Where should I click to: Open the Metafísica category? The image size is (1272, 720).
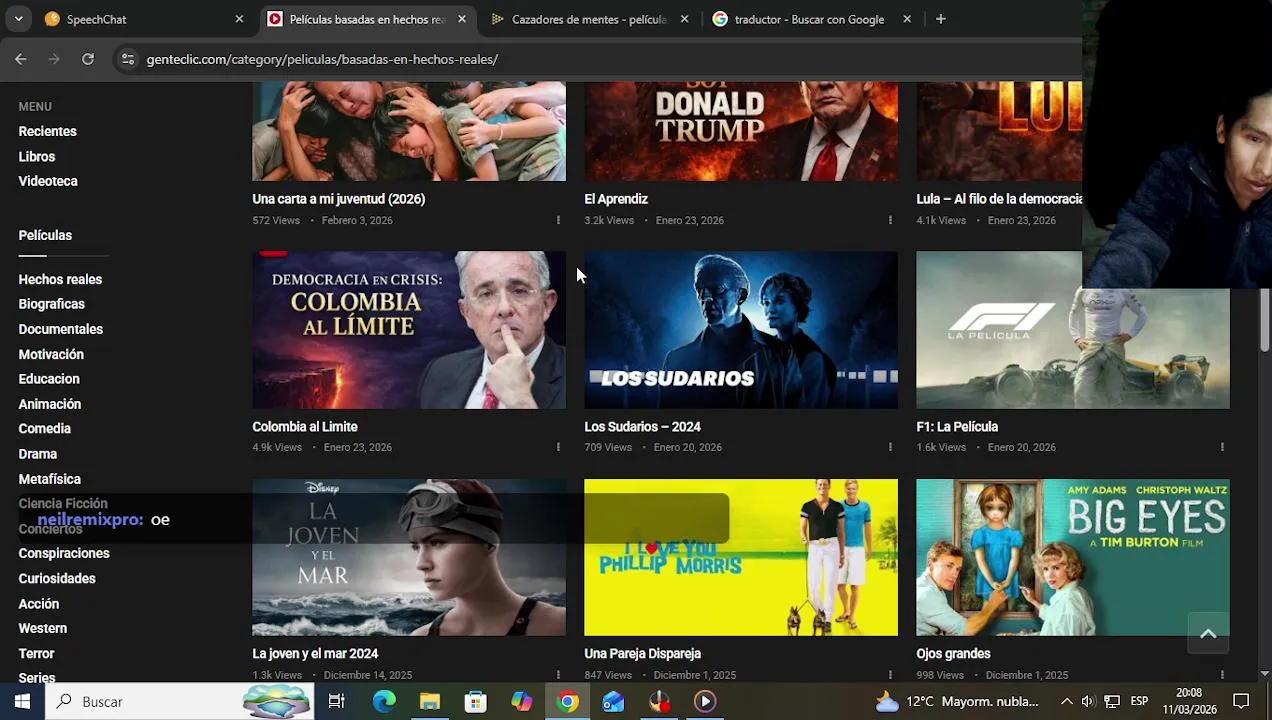pos(49,479)
